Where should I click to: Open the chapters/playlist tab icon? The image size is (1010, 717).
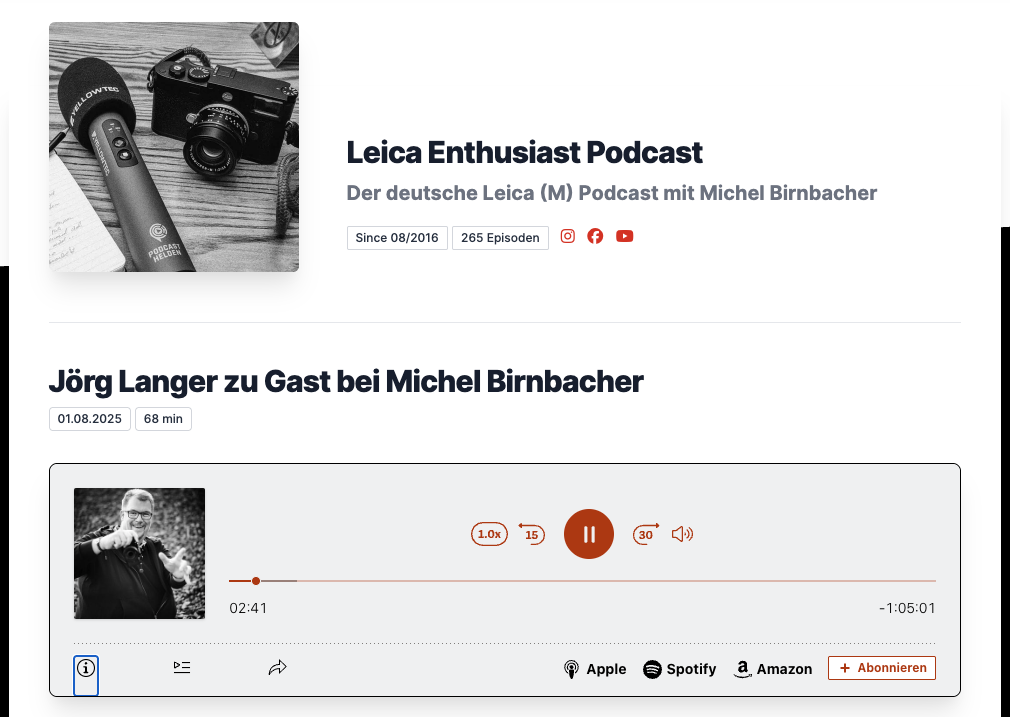pos(182,667)
